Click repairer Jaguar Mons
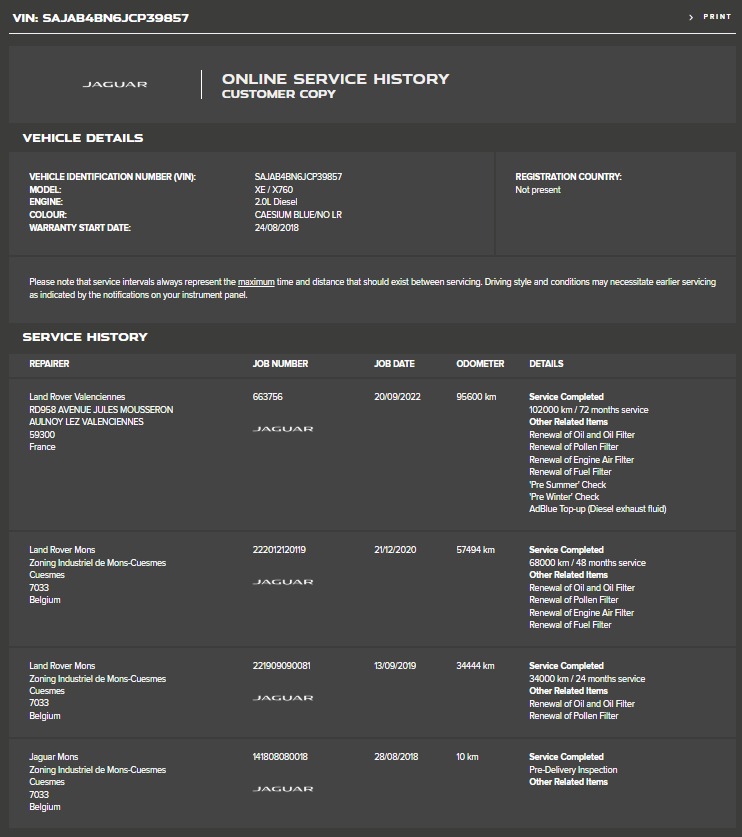Viewport: 742px width, 837px height. 53,756
